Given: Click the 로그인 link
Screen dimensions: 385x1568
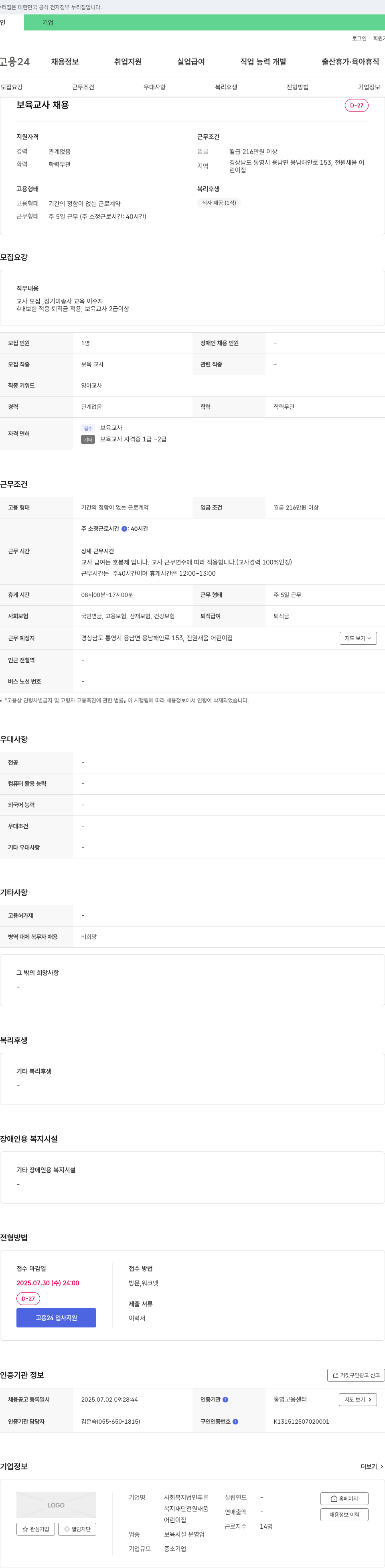Looking at the screenshot, I should tap(359, 38).
